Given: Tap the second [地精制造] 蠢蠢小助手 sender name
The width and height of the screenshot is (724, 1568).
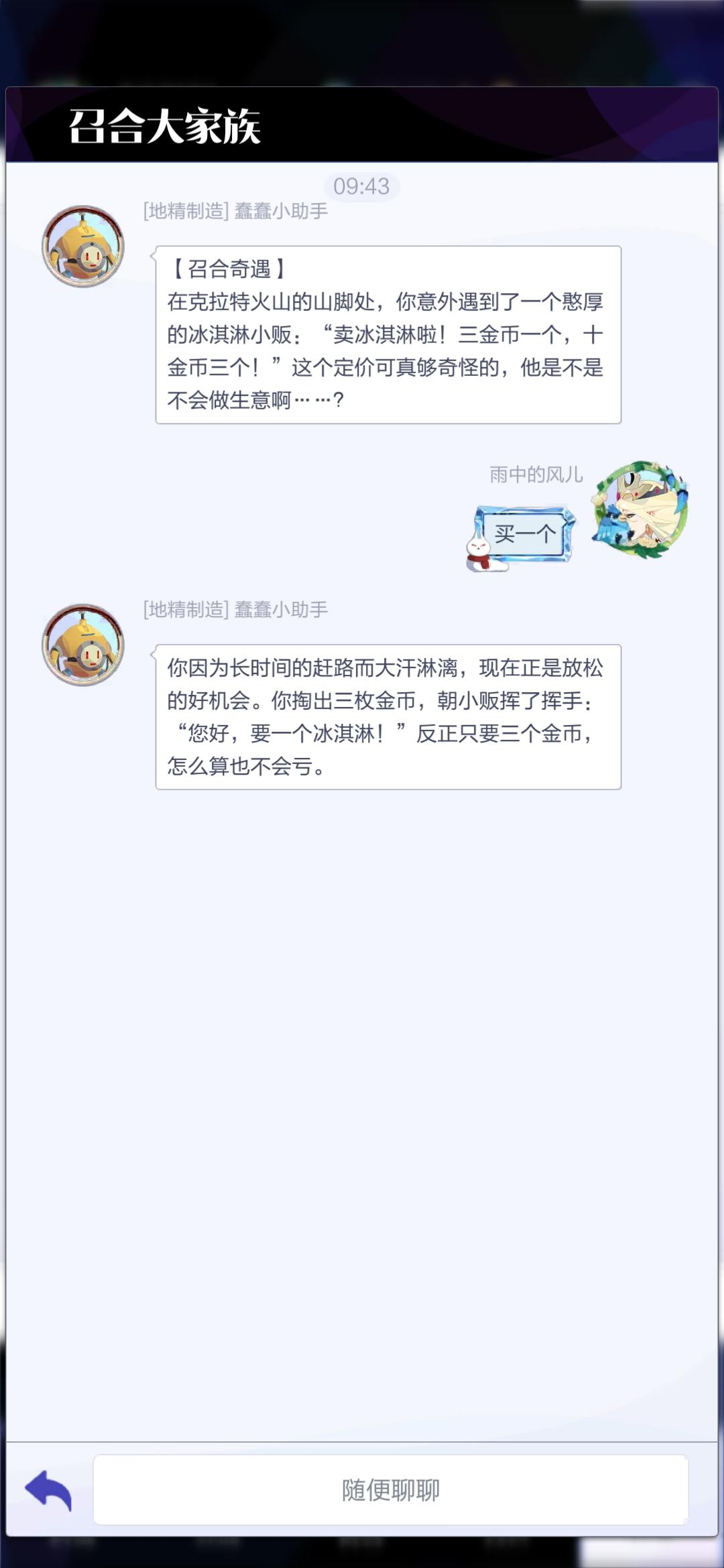Looking at the screenshot, I should pos(235,610).
